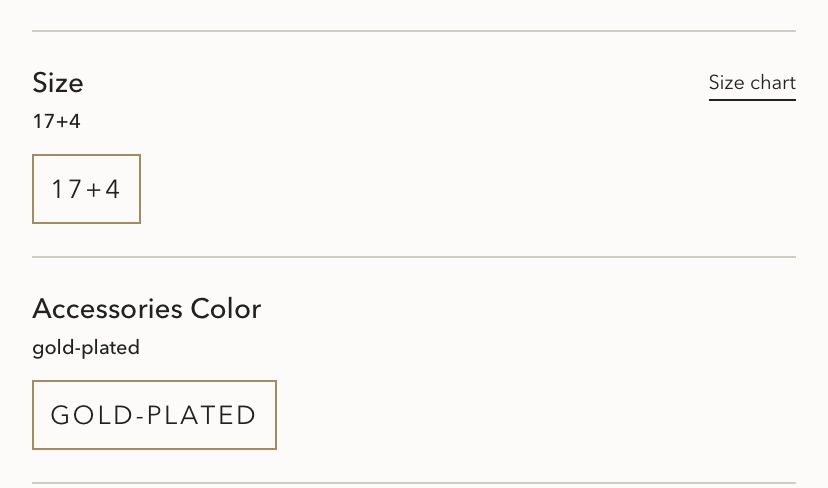Click the lowercase gold-plated text under Accessories Color
This screenshot has height=488, width=828.
86,348
